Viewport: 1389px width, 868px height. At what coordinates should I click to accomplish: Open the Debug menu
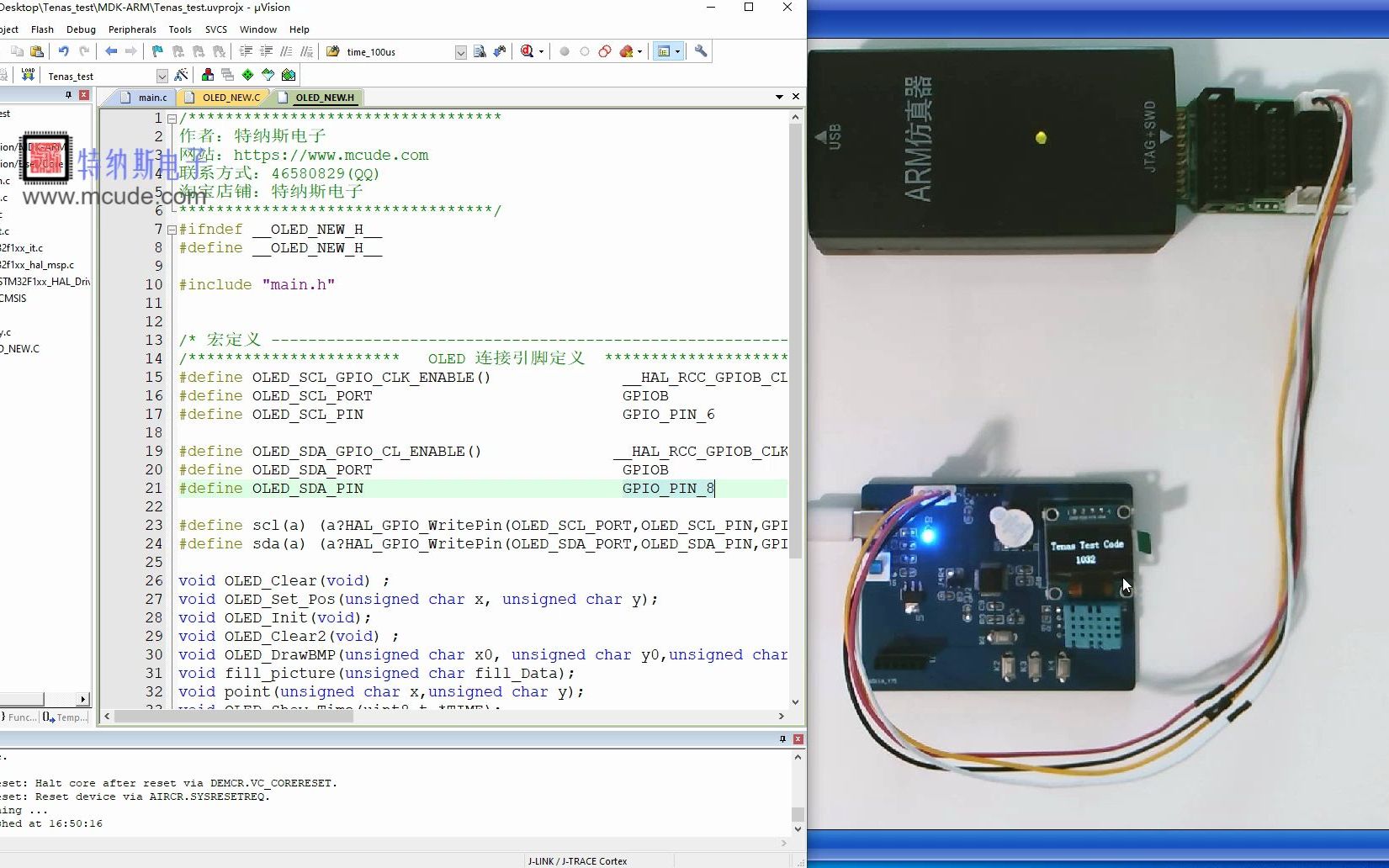81,29
